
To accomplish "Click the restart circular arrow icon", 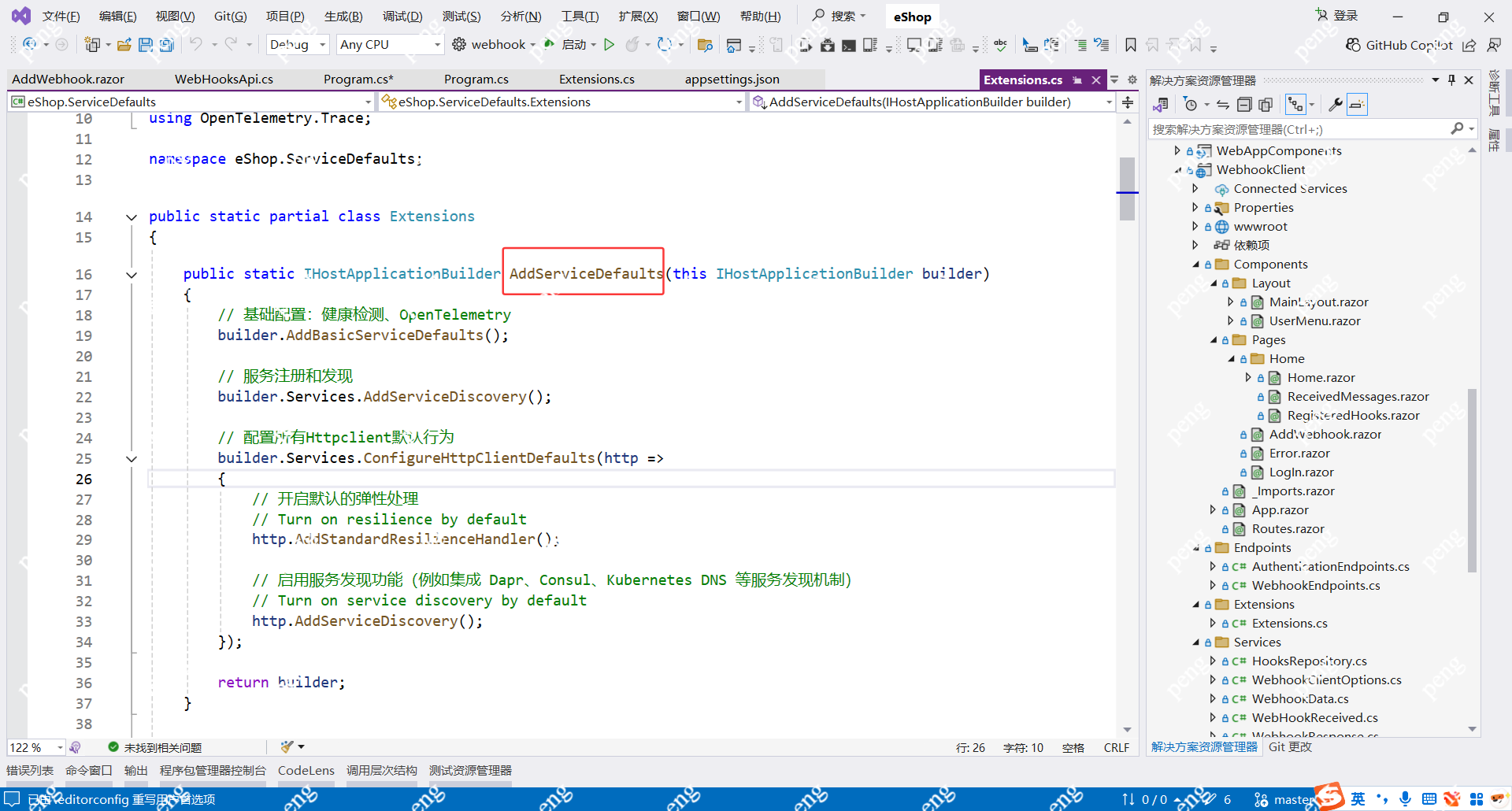I will coord(665,45).
